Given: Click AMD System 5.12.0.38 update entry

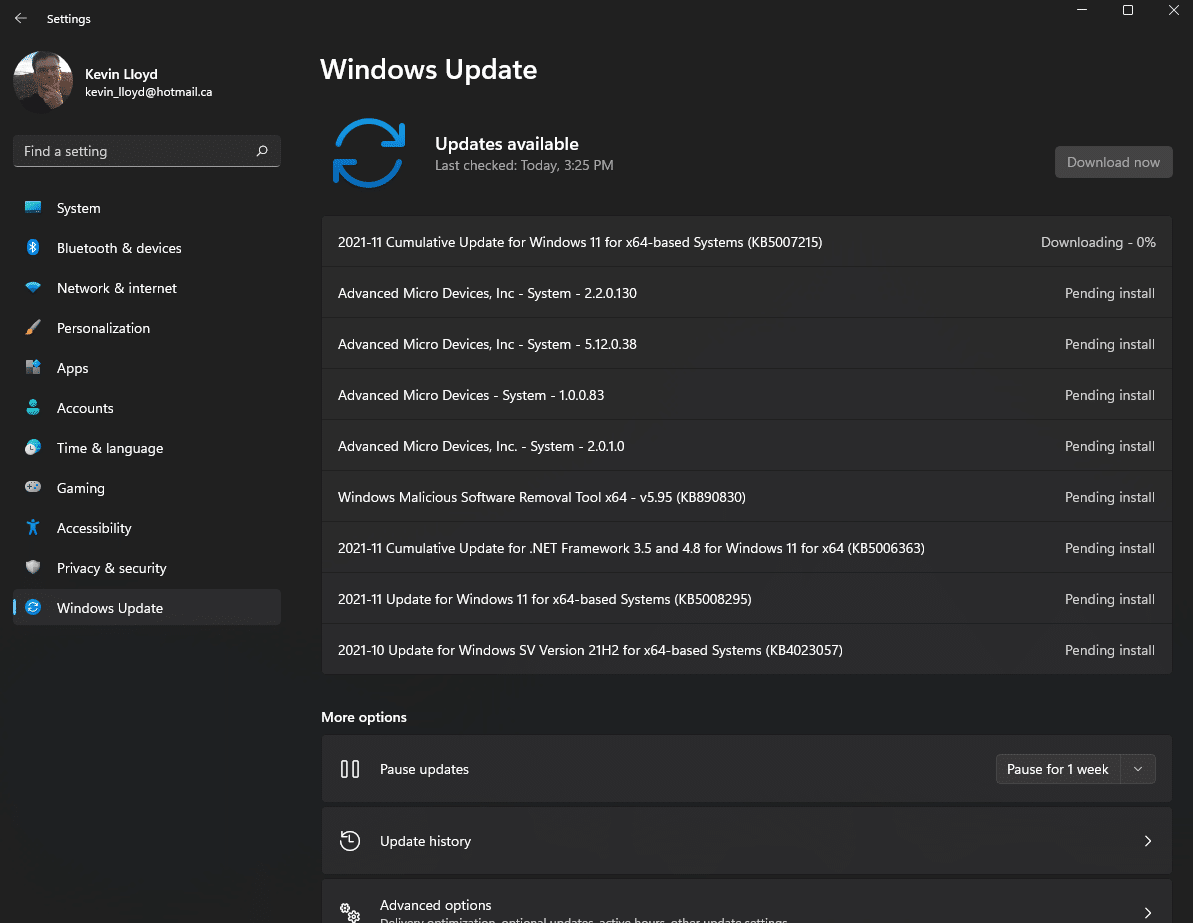Looking at the screenshot, I should pyautogui.click(x=746, y=344).
